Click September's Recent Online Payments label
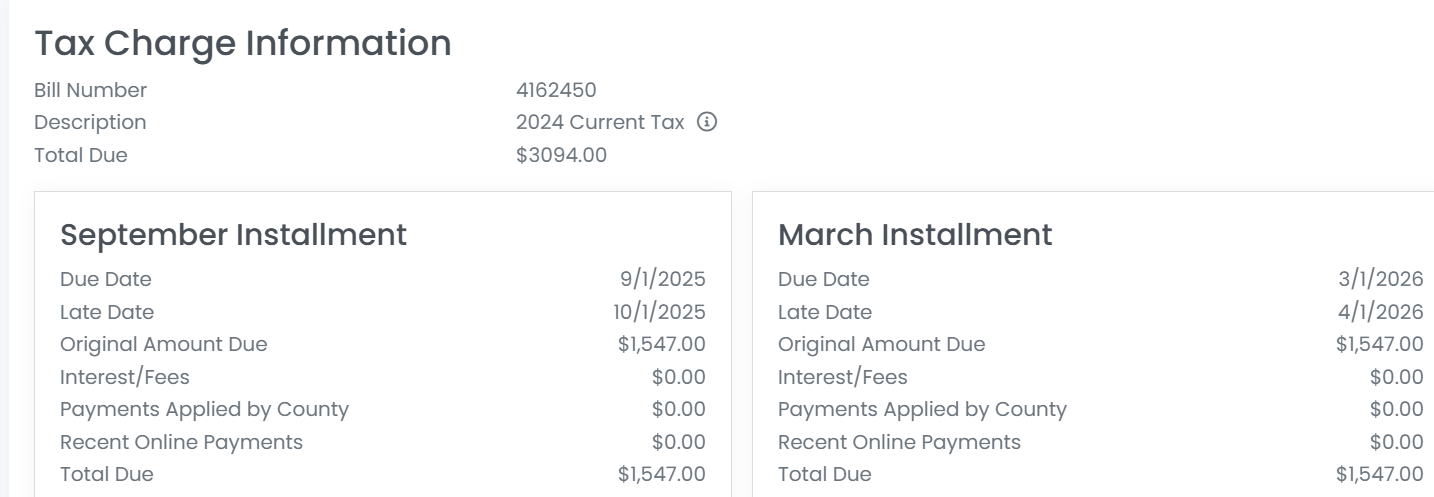The width and height of the screenshot is (1434, 497). click(x=181, y=442)
